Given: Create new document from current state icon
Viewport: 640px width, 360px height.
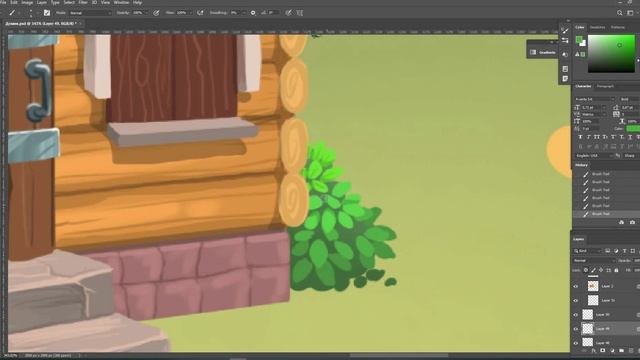Looking at the screenshot, I should click(x=622, y=222).
